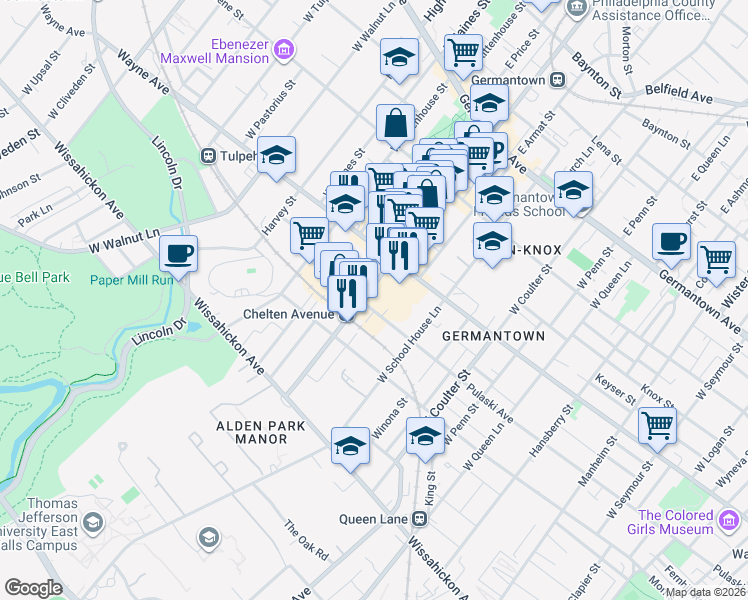
Task: Open the standalone shopping bag marker near Rittenhouse St
Action: (x=395, y=124)
